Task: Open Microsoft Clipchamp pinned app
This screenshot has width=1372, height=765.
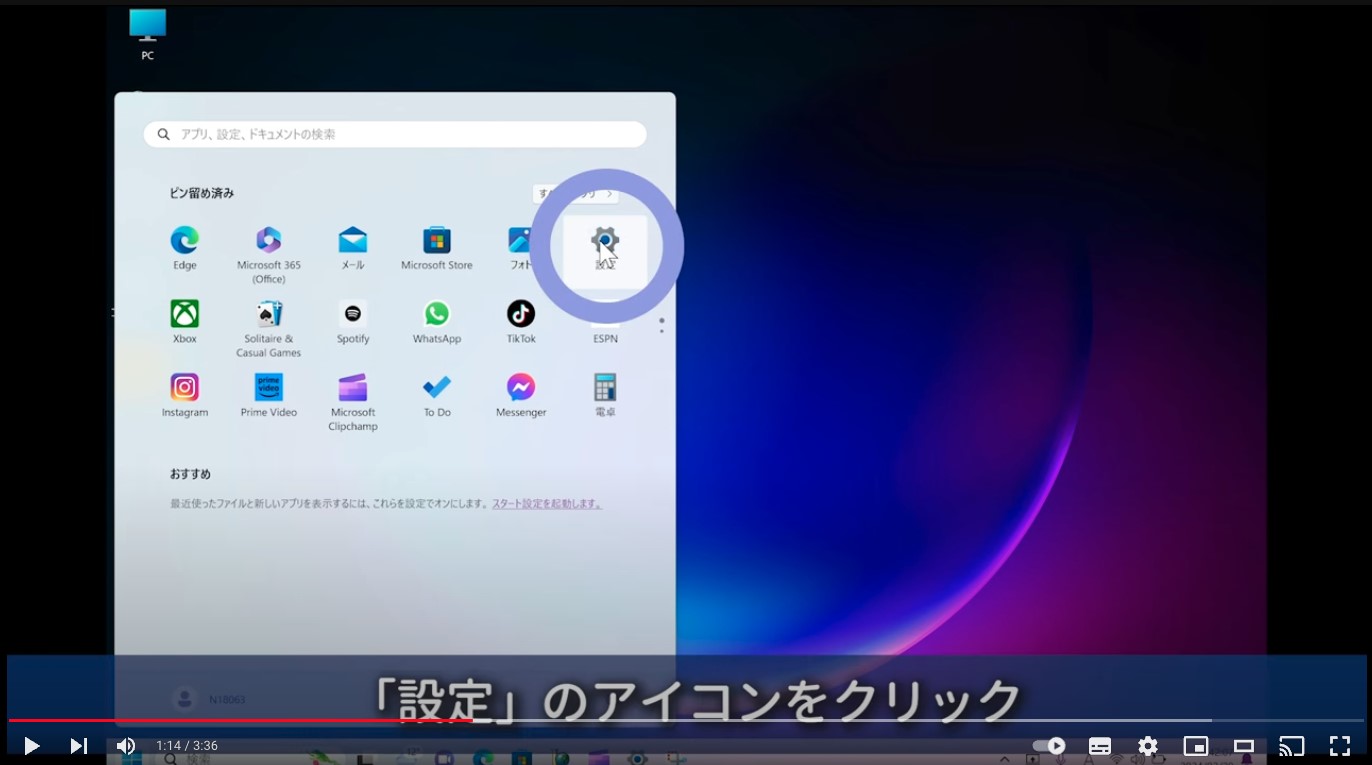Action: click(352, 402)
